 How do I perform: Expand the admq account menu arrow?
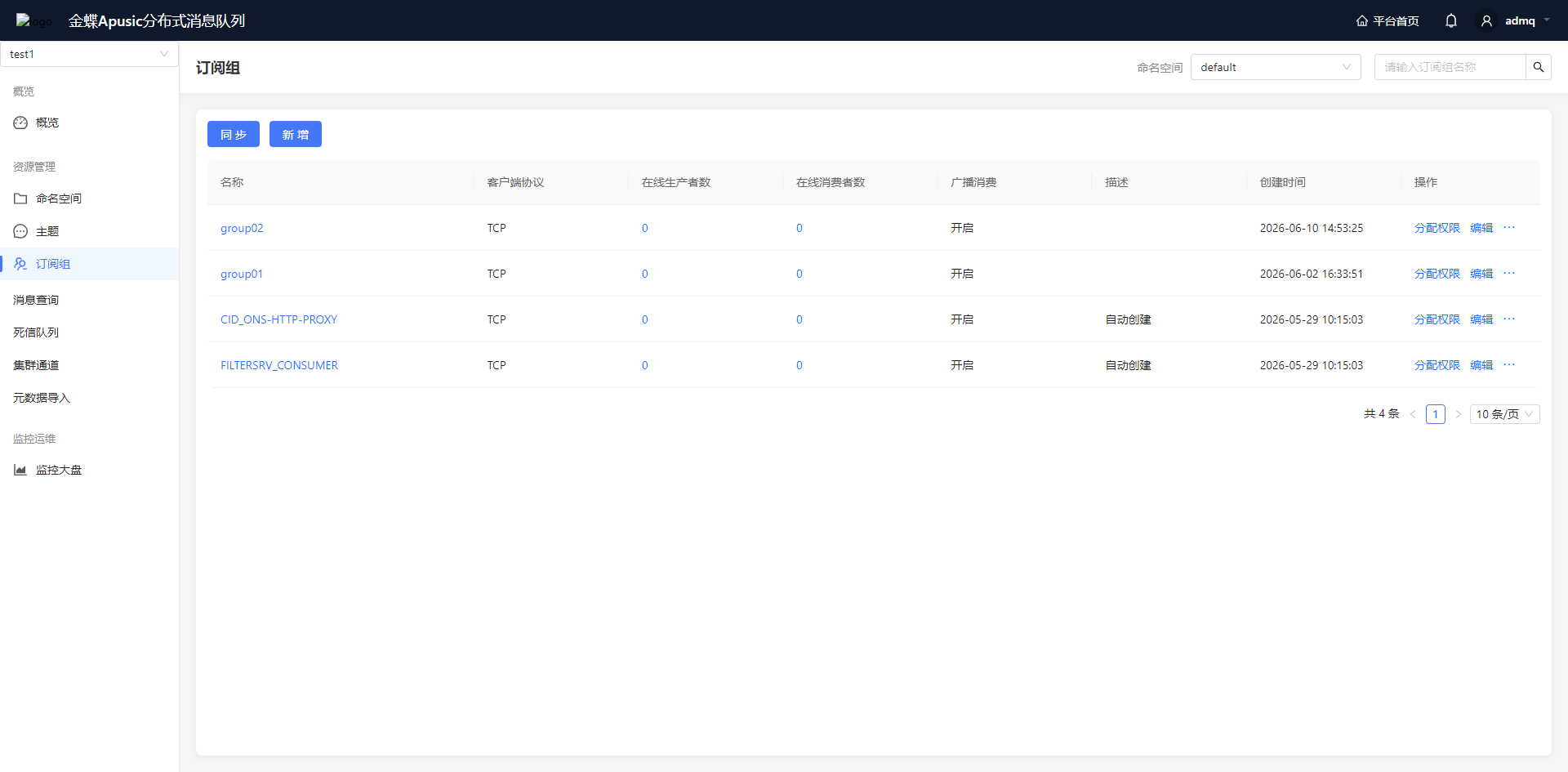click(1547, 20)
